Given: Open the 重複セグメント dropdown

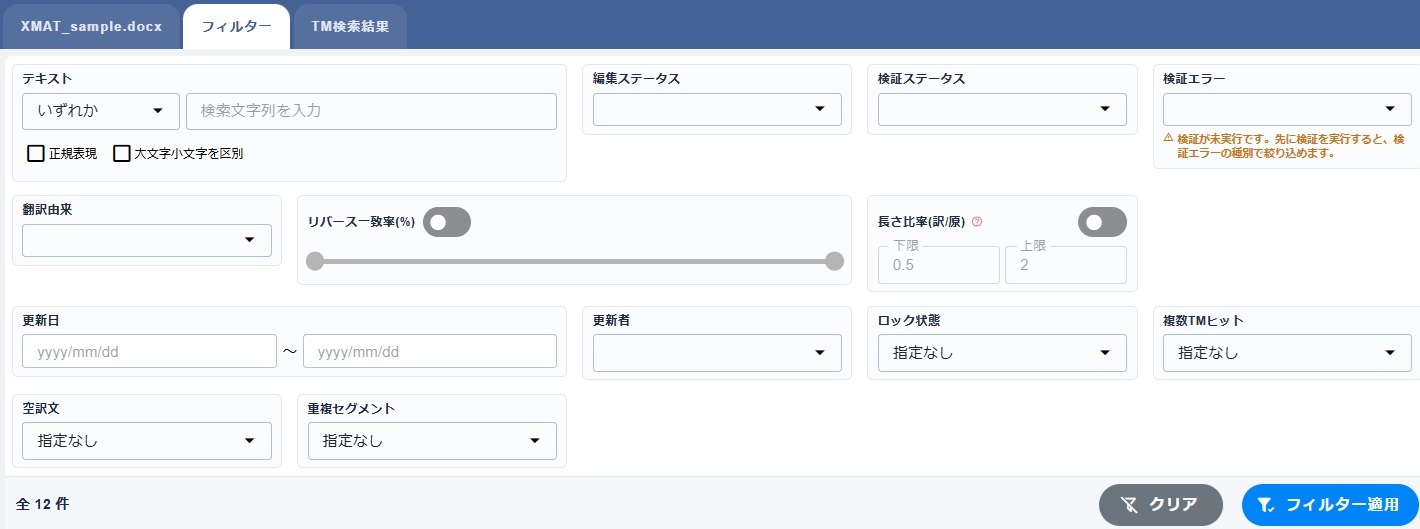Looking at the screenshot, I should click(x=432, y=441).
